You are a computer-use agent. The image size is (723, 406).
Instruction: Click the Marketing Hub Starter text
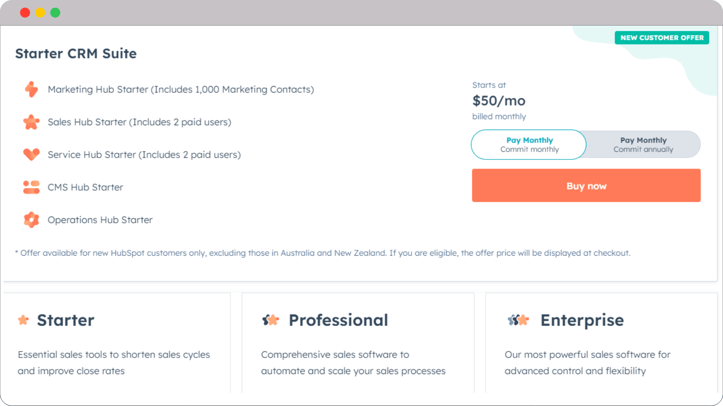coord(180,90)
